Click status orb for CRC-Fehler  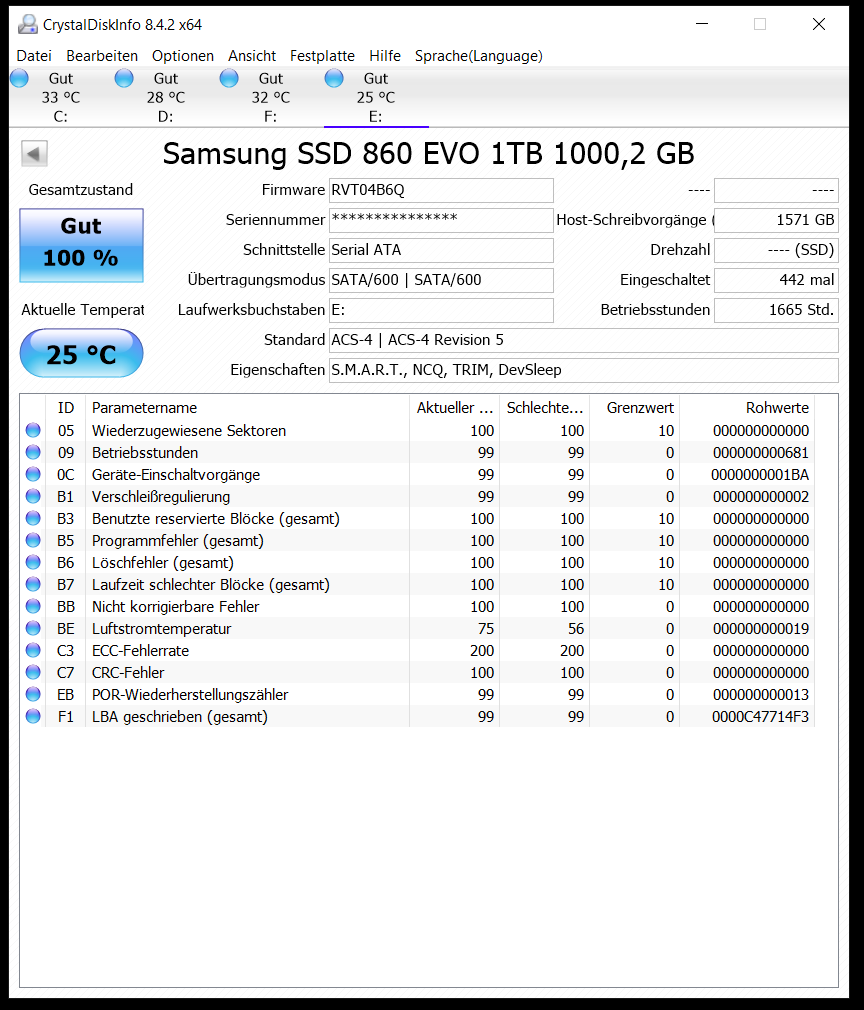tap(33, 672)
